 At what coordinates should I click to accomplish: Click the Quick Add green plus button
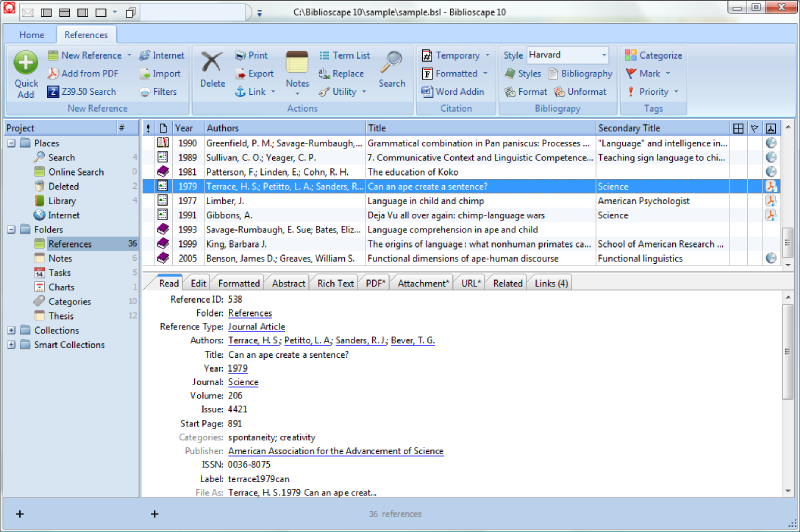click(26, 62)
